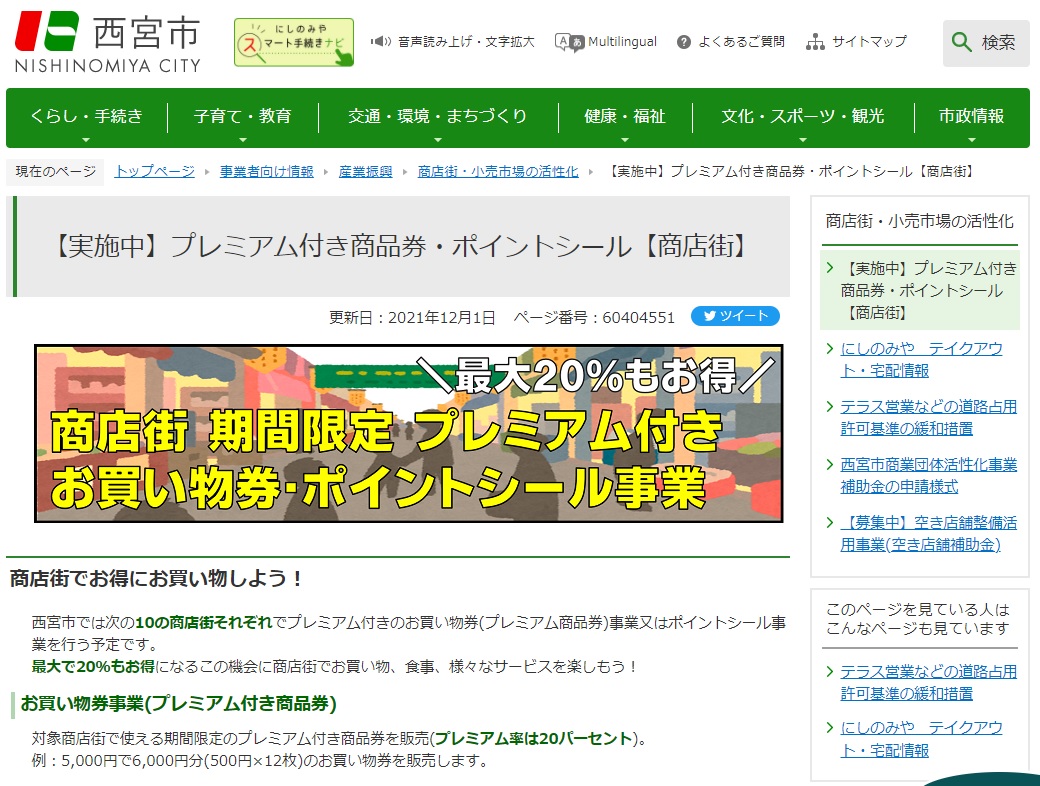
Task: Open the 健康・福祉 menu
Action: pos(625,117)
